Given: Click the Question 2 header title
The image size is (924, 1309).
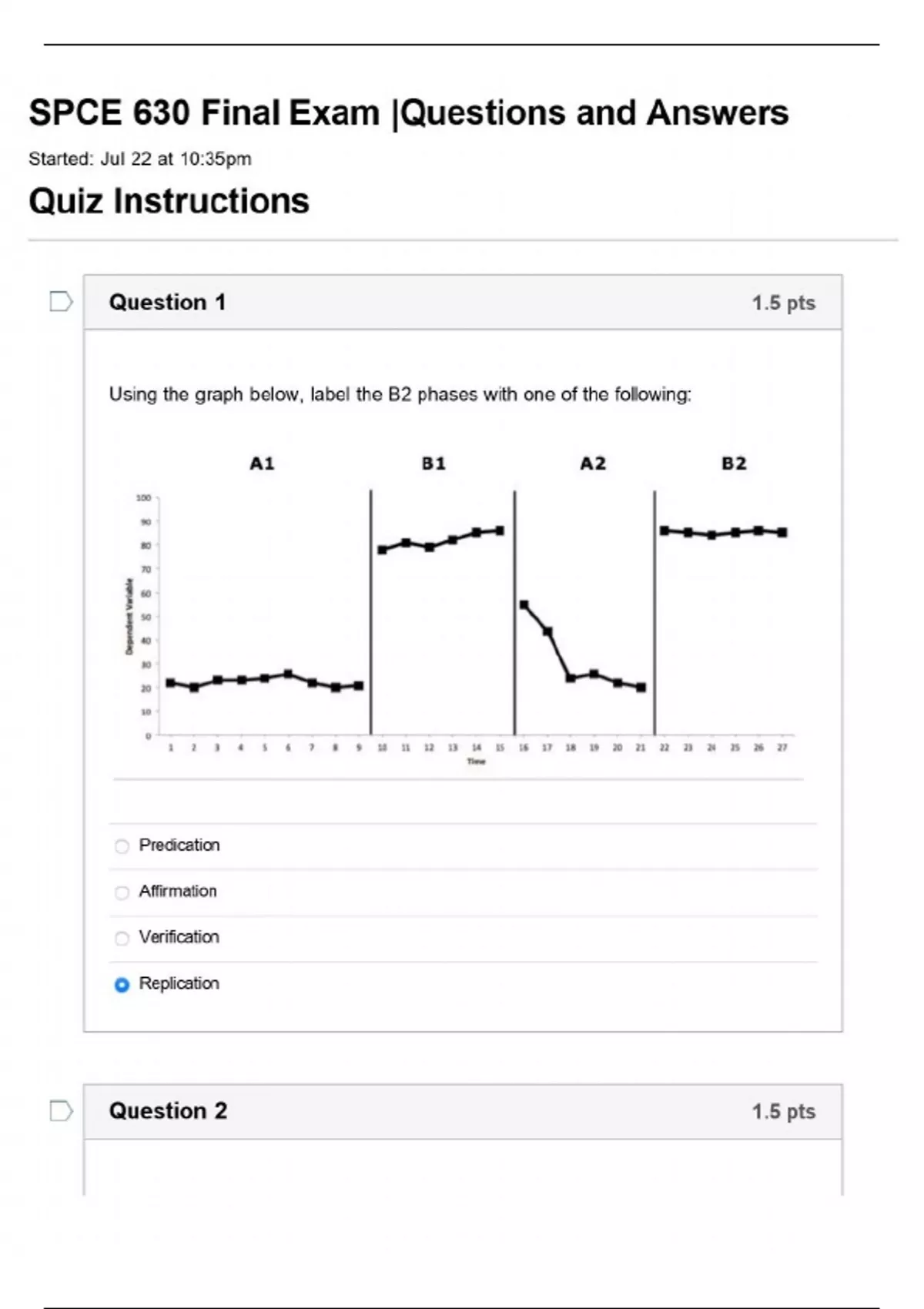Looking at the screenshot, I should pos(169,1110).
